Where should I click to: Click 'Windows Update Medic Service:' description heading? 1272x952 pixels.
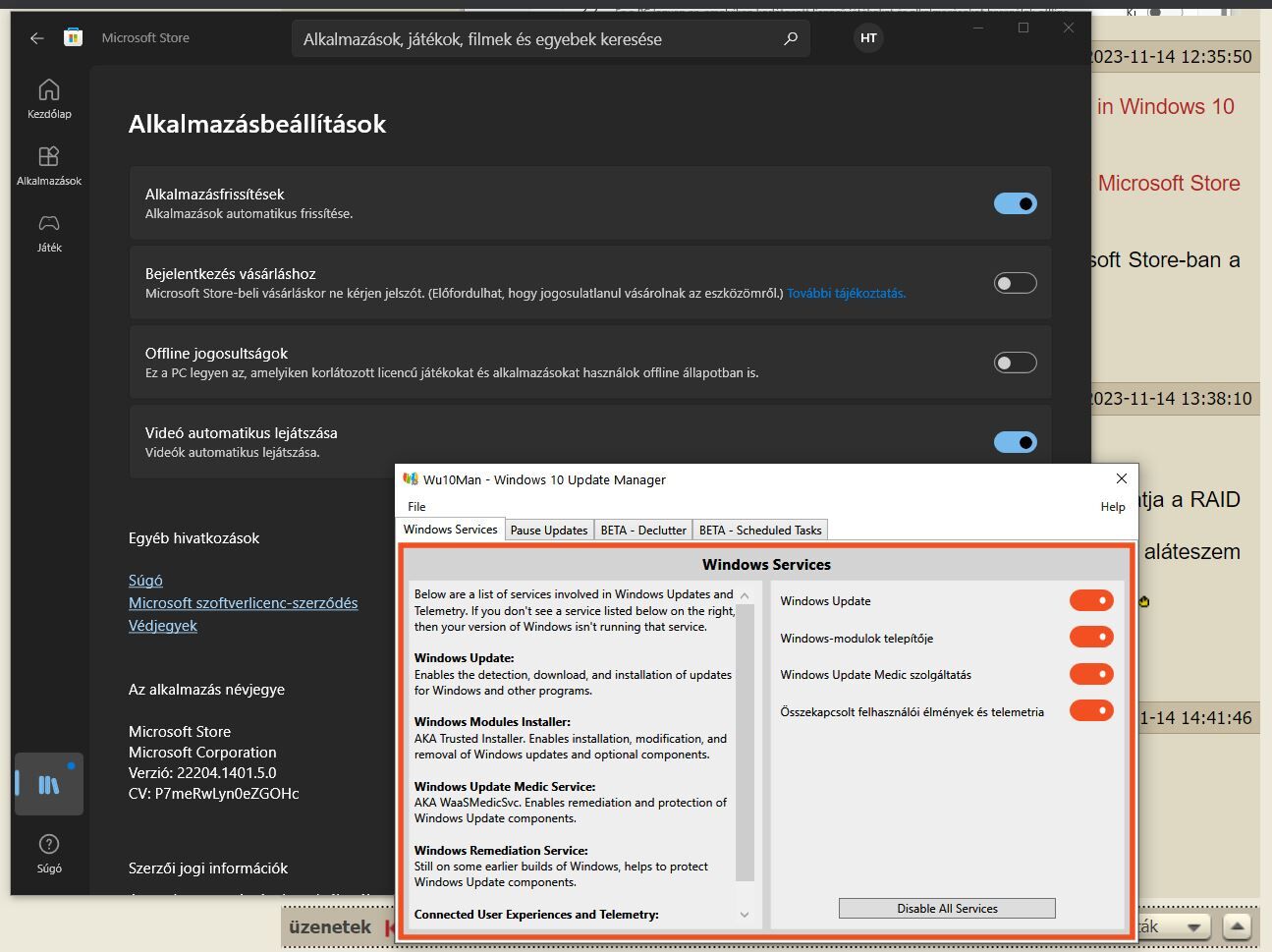point(505,787)
